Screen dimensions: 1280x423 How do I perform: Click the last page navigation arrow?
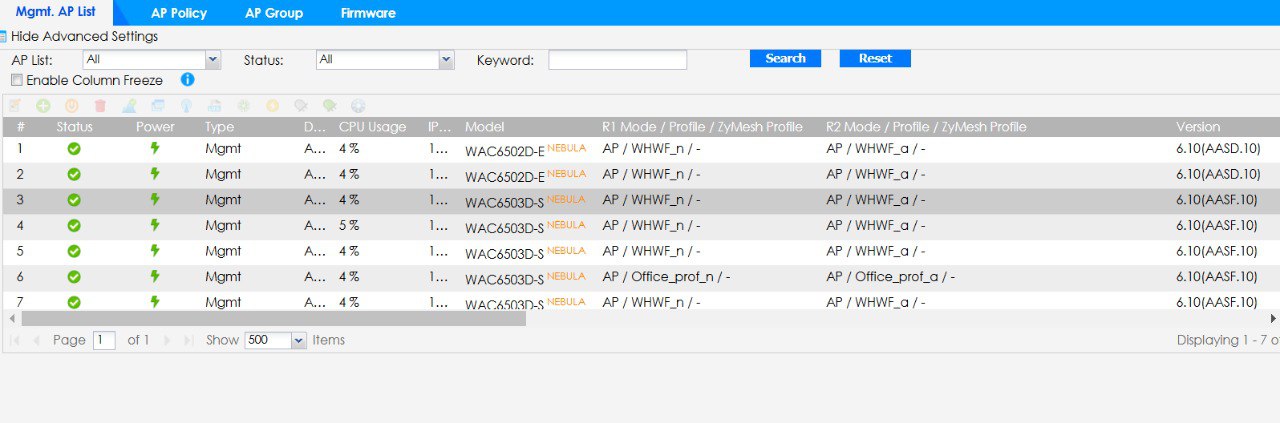click(x=188, y=340)
